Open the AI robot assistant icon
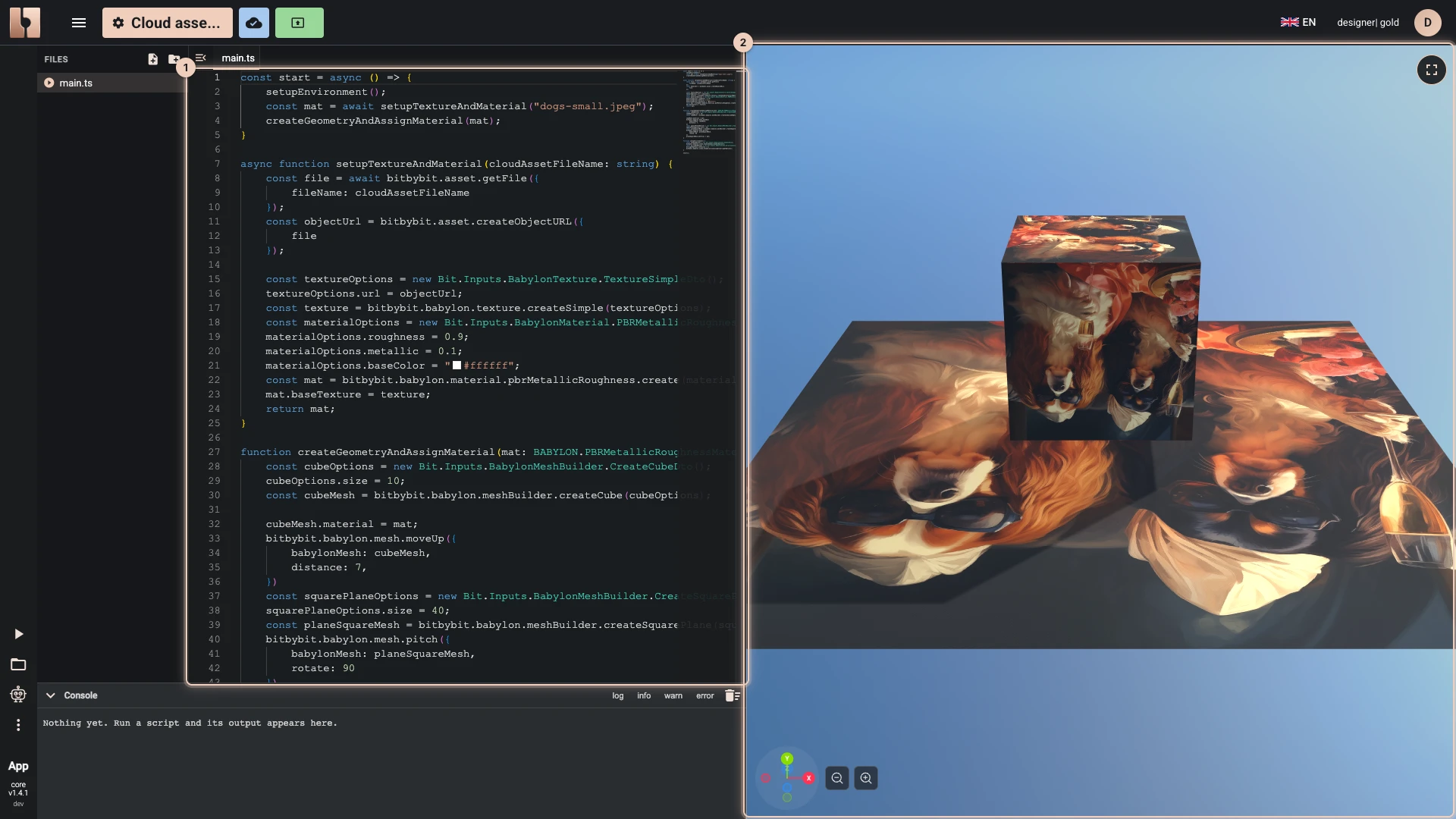 tap(18, 695)
